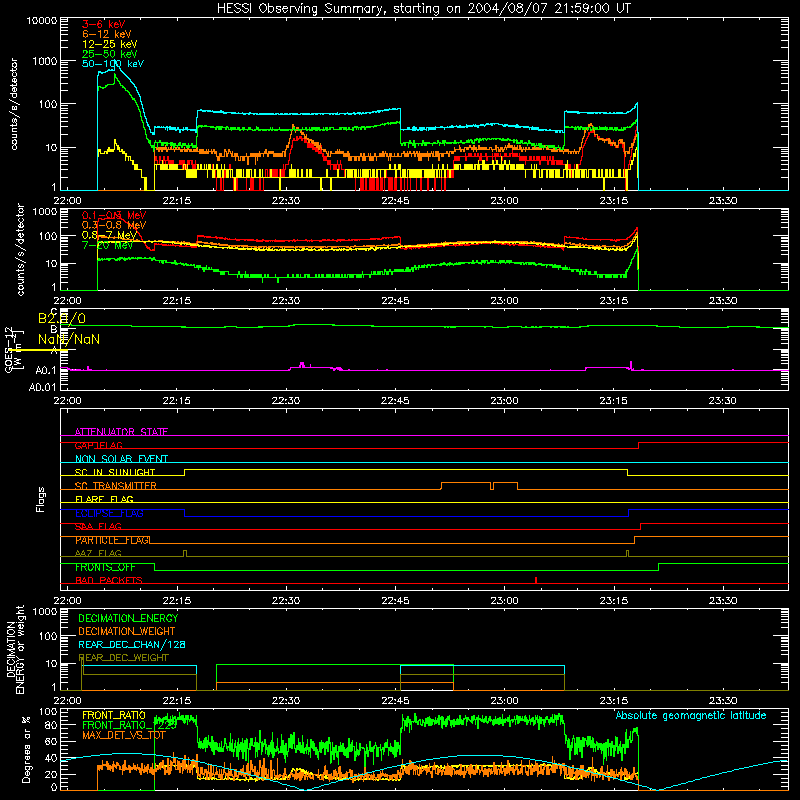Click the Flags vertical axis title
800x800 pixels.
40,499
